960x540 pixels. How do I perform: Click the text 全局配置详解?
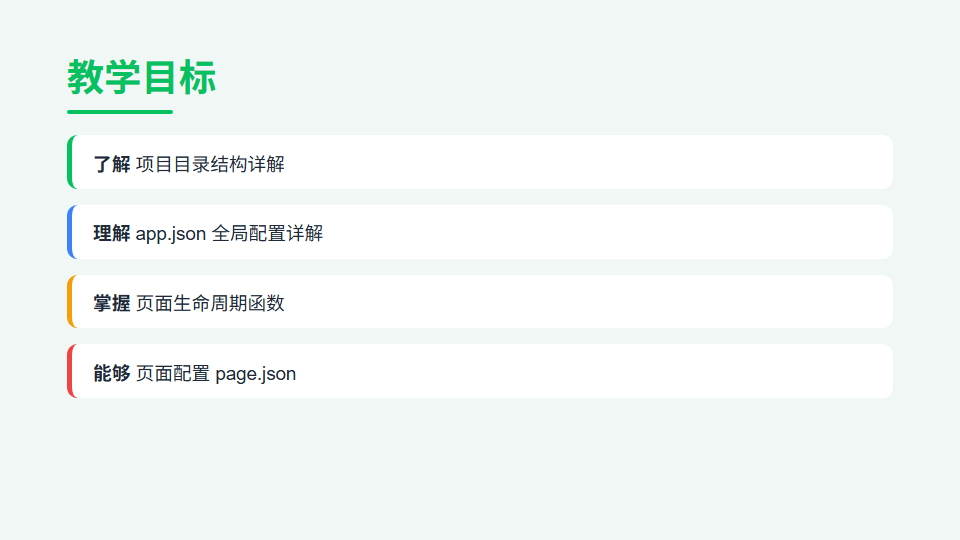coord(267,233)
